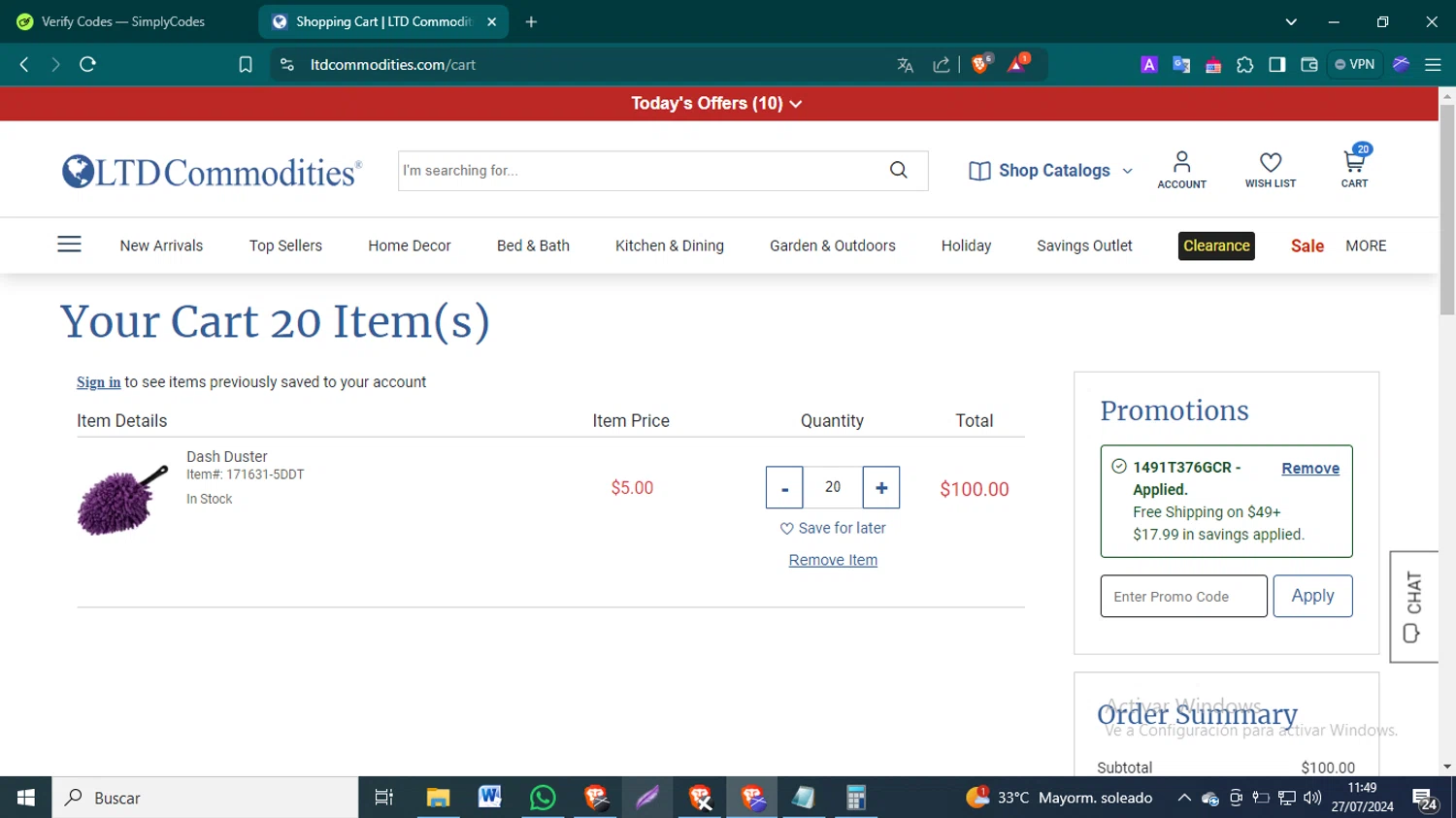
Task: Click the Windows search box Buscar
Action: (205, 798)
